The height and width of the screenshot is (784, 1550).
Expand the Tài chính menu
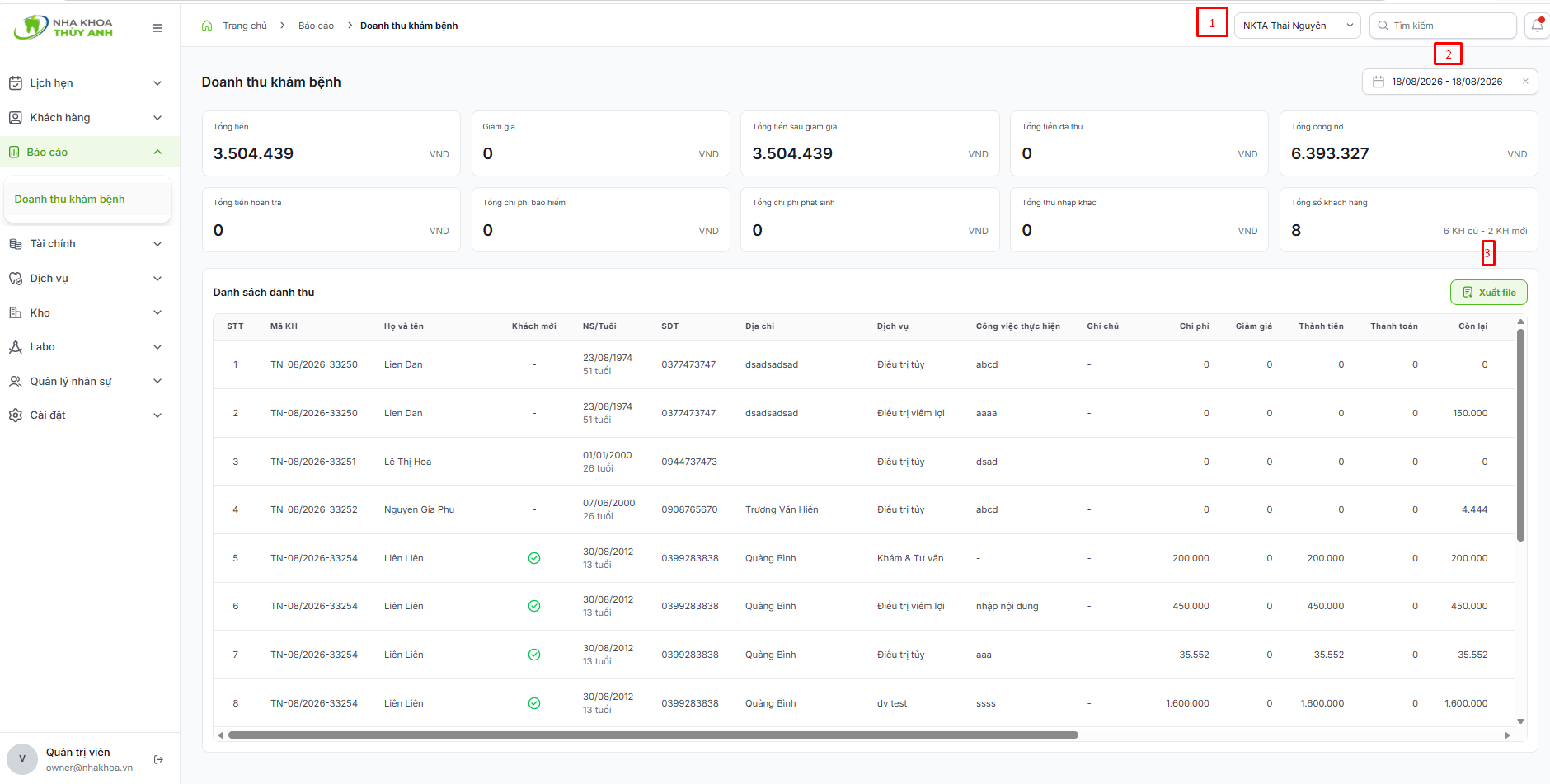[86, 244]
